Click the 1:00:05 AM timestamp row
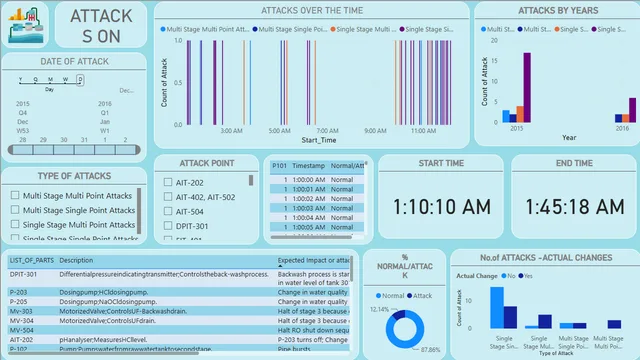 (317, 227)
